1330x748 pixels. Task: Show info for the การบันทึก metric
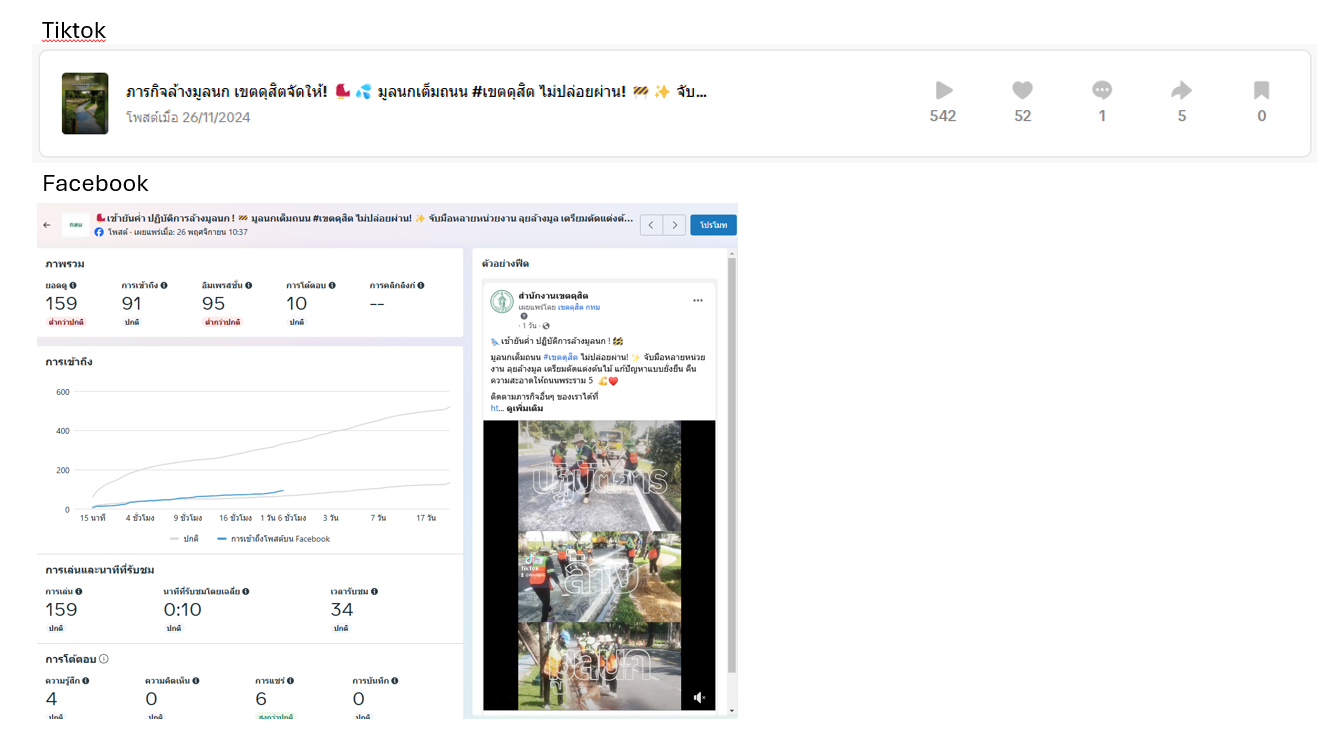(395, 681)
